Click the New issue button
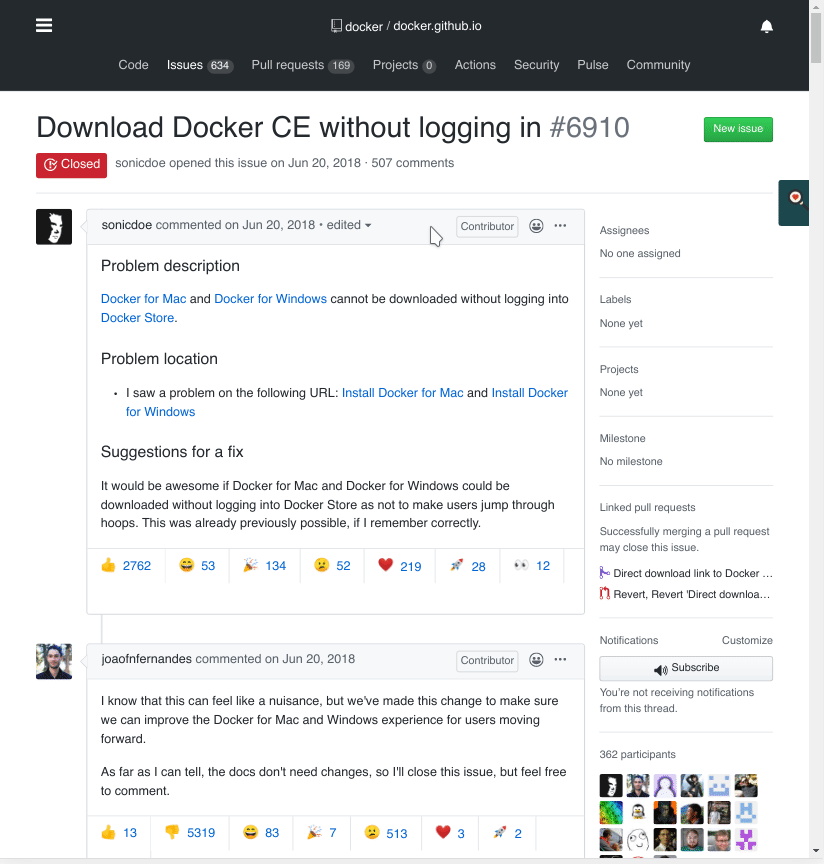This screenshot has width=824, height=864. point(738,129)
